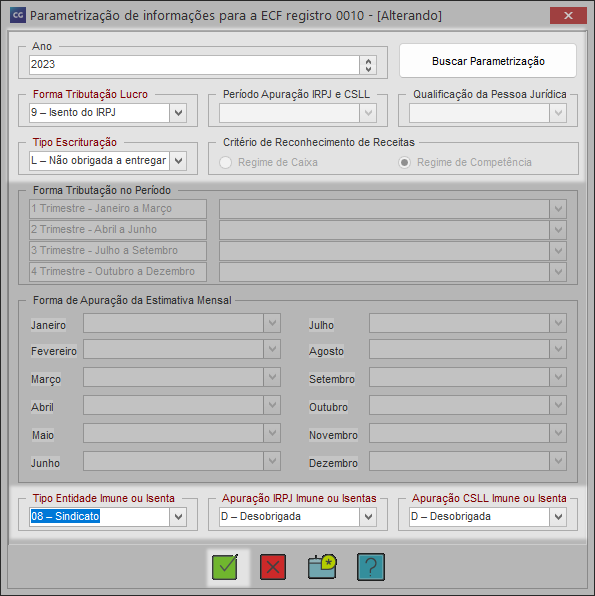Screen dimensions: 595x596
Task: Click the highlighted 08 – Sindicato value
Action: [x=65, y=517]
